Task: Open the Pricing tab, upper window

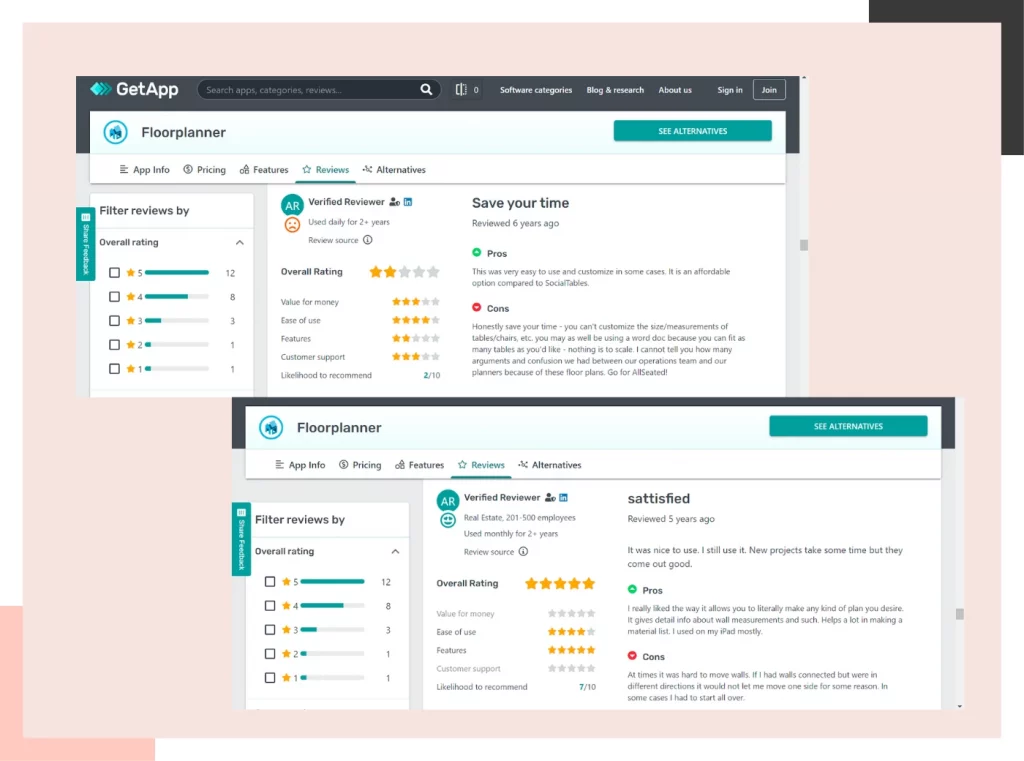Action: click(204, 170)
